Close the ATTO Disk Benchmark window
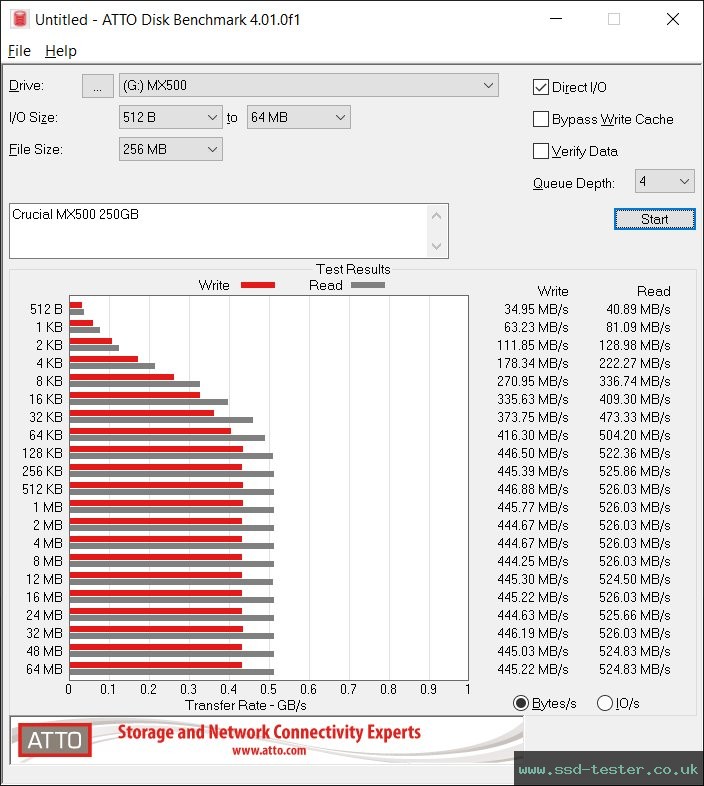The width and height of the screenshot is (704, 786). tap(673, 19)
